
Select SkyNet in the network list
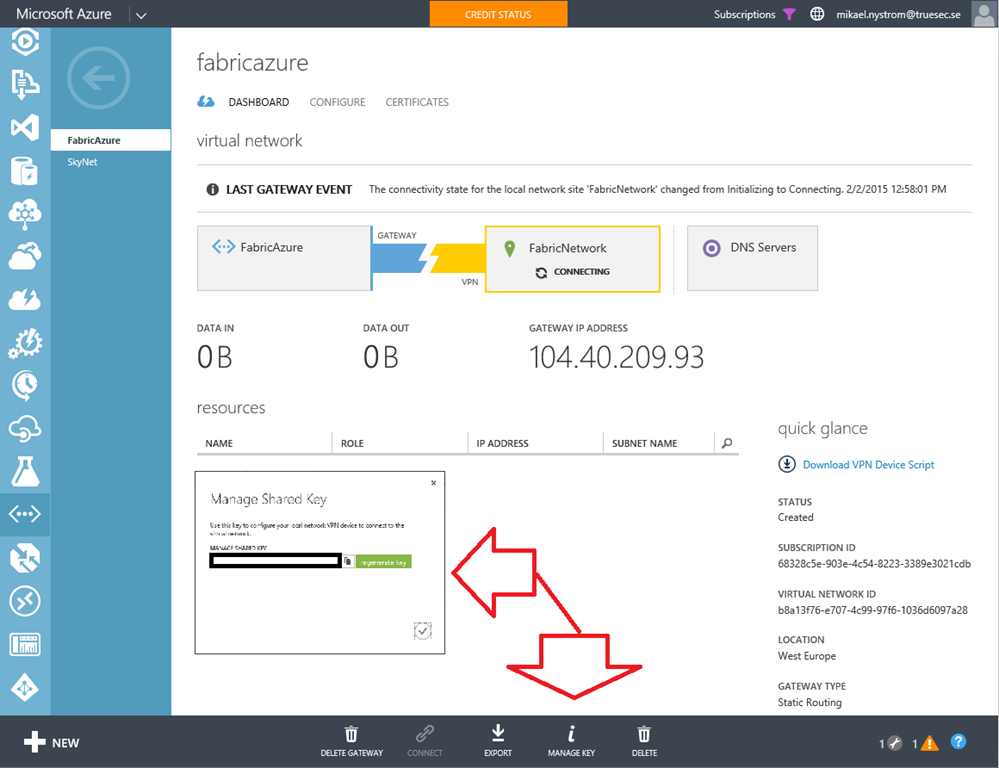[82, 161]
